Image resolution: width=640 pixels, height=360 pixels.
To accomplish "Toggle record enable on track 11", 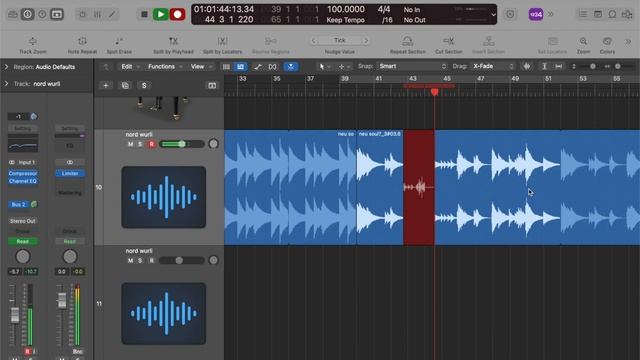I will point(151,260).
